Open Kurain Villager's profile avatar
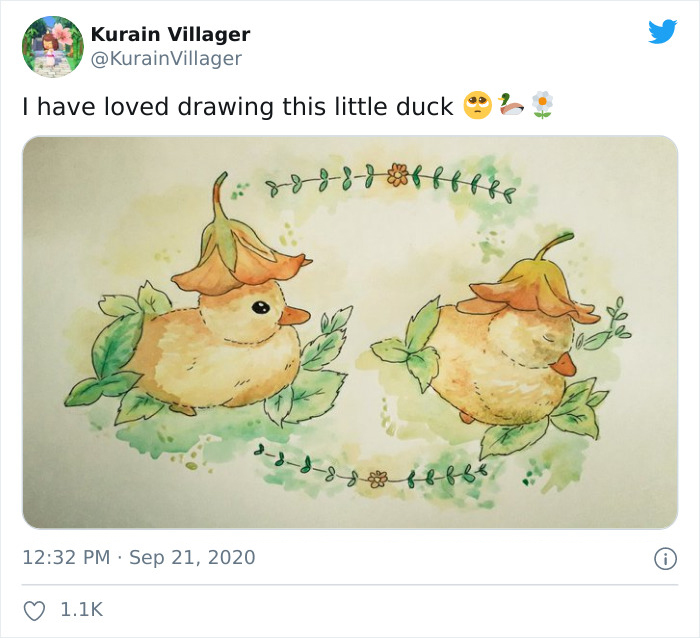 coord(52,46)
